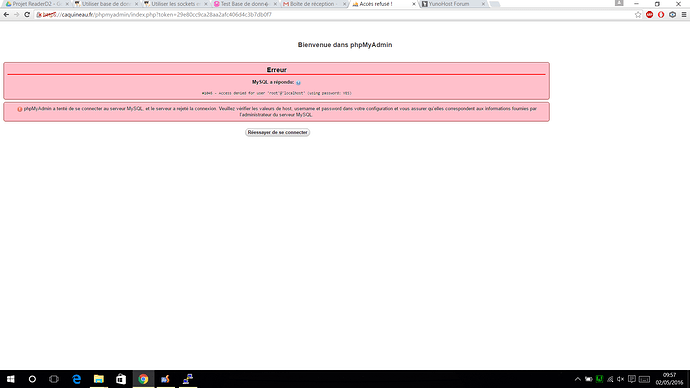Click the Chrome icon on the taskbar
690x388 pixels.
tap(143, 379)
